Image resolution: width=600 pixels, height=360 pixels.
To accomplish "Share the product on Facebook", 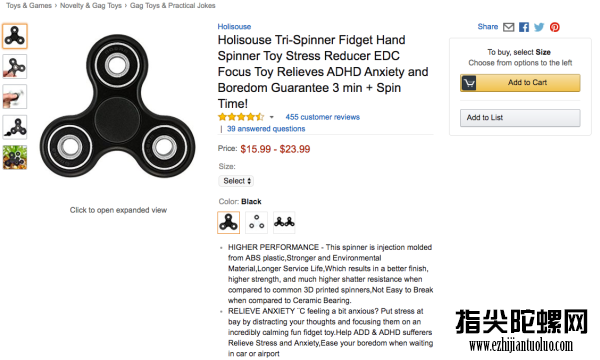I will (x=524, y=27).
